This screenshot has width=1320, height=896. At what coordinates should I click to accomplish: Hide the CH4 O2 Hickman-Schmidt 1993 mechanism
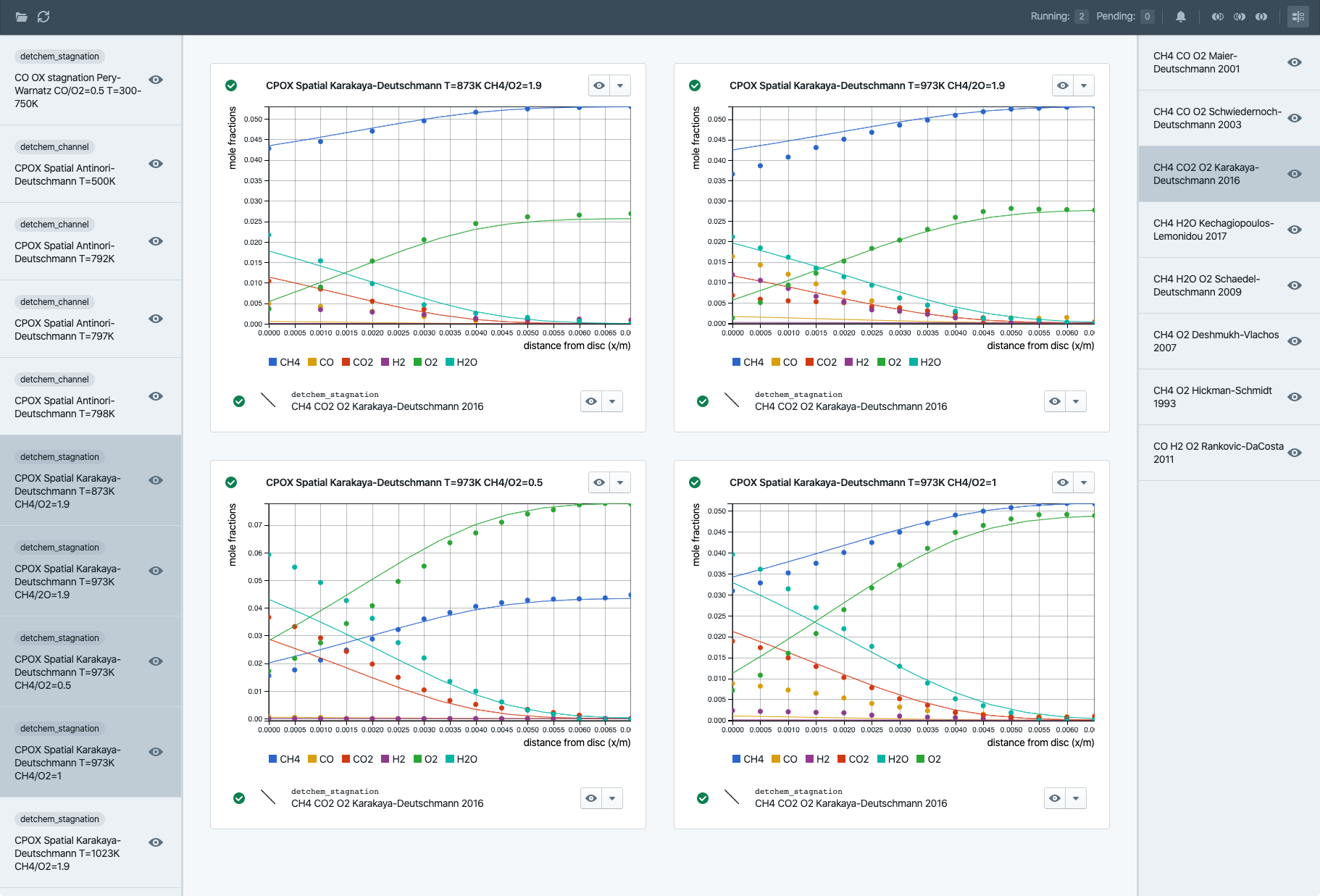coord(1295,397)
